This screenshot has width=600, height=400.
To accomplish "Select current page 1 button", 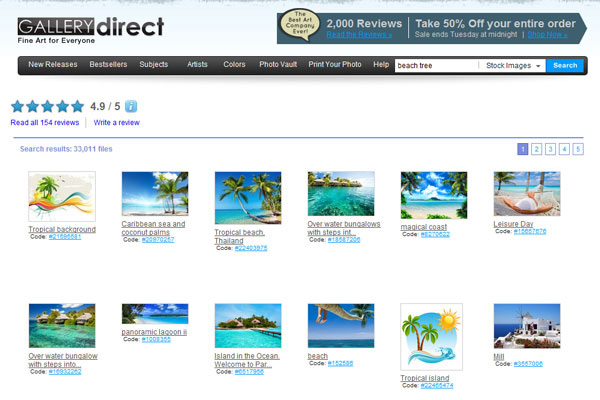I will (x=523, y=149).
